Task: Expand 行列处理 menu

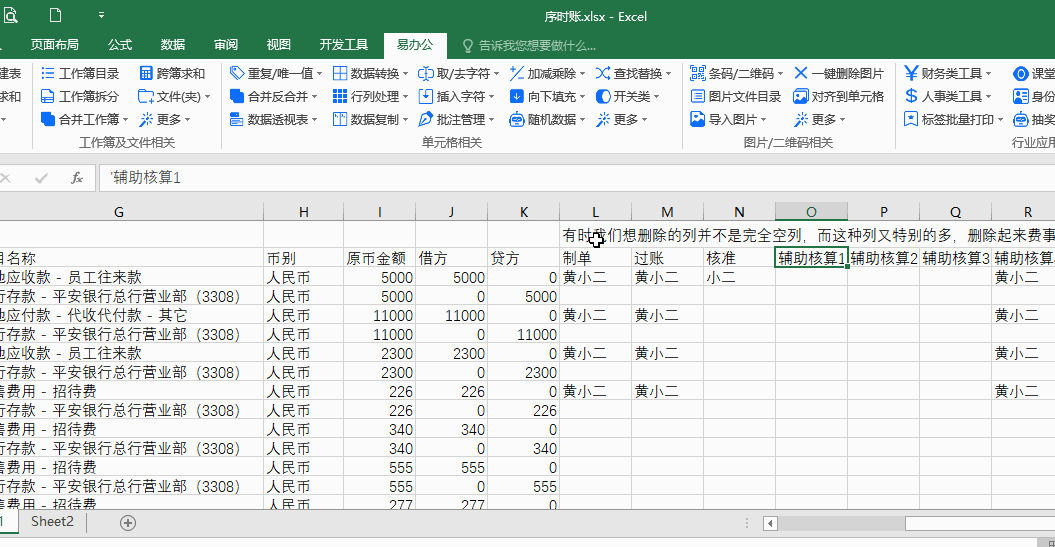Action: [371, 96]
